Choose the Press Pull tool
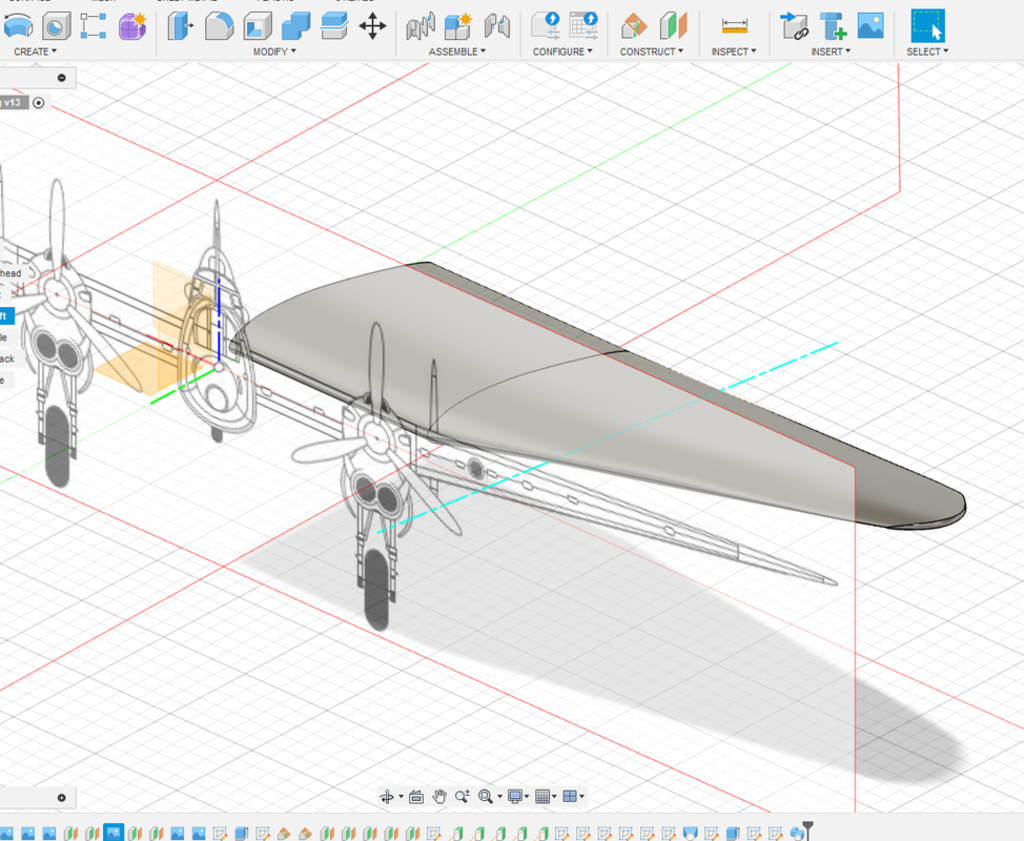Screen dimensions: 1024x841 180,26
